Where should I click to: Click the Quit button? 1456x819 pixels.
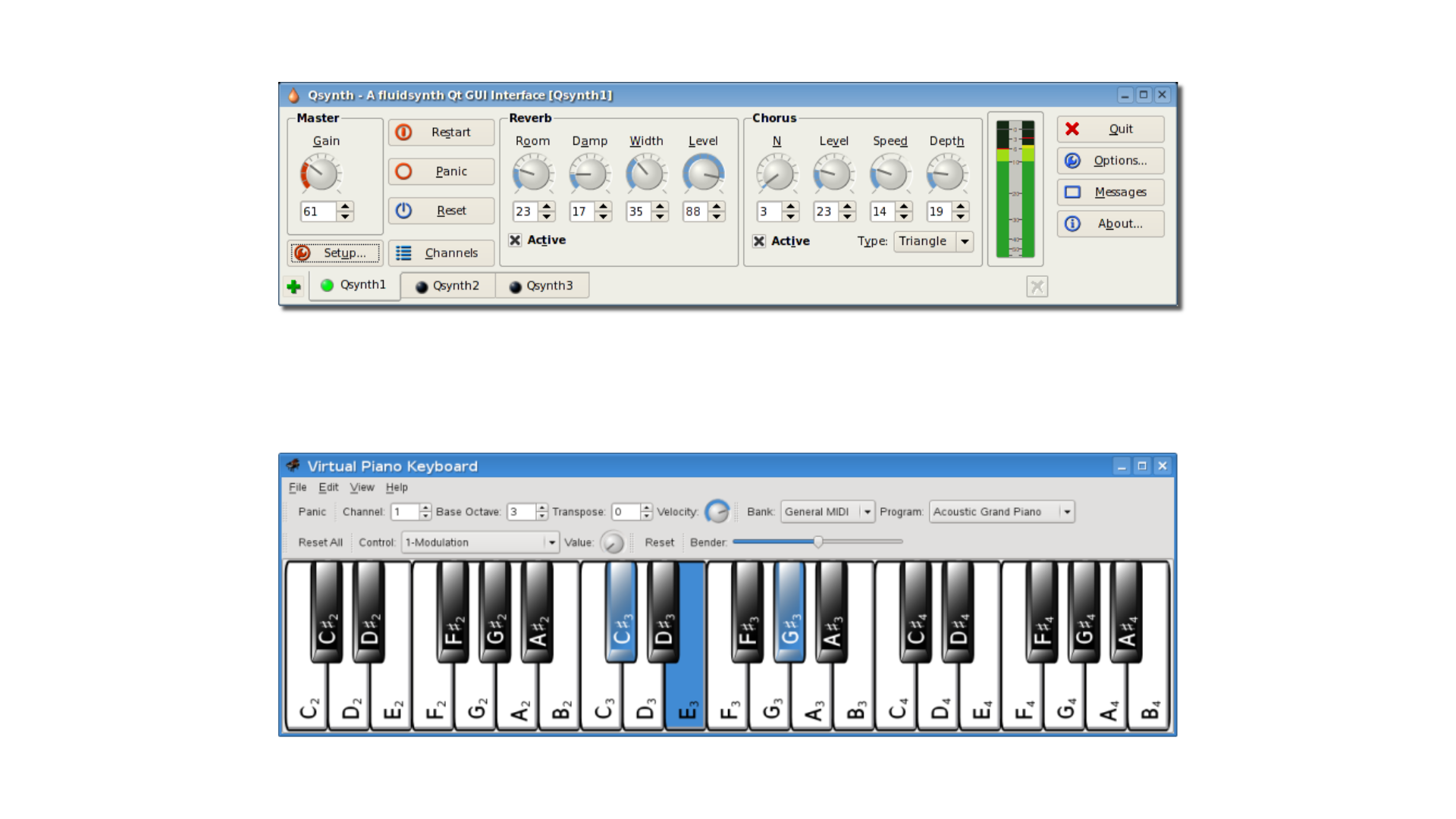[1110, 129]
